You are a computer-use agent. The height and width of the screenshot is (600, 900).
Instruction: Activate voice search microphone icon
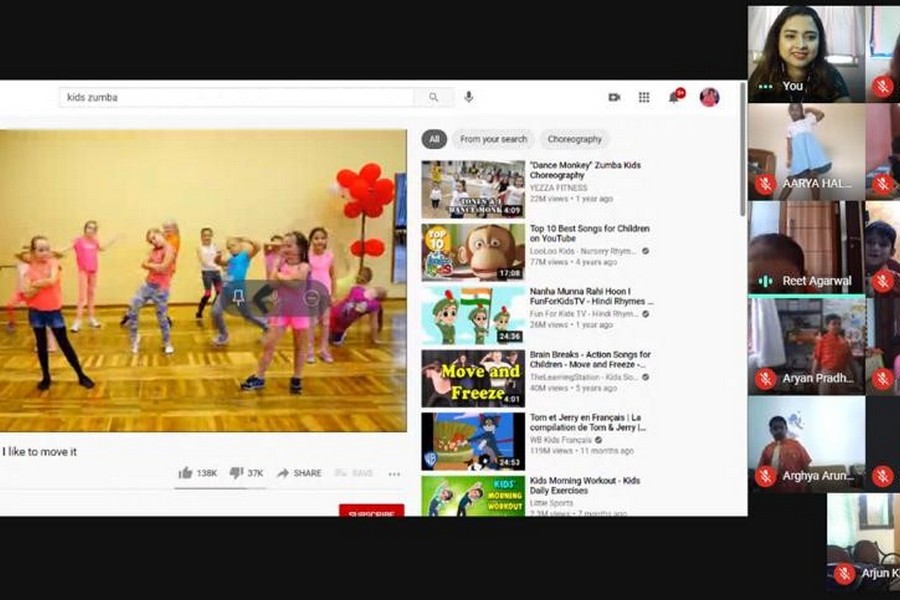[468, 97]
